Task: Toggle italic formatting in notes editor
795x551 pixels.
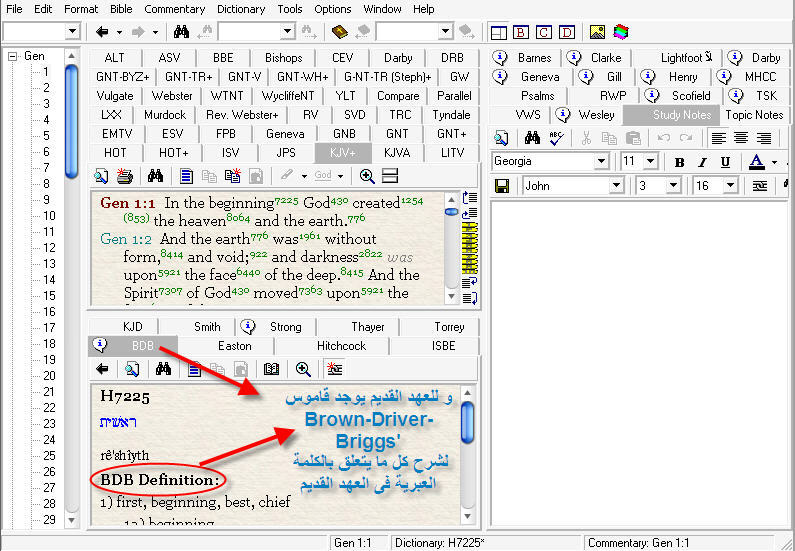Action: pyautogui.click(x=702, y=162)
